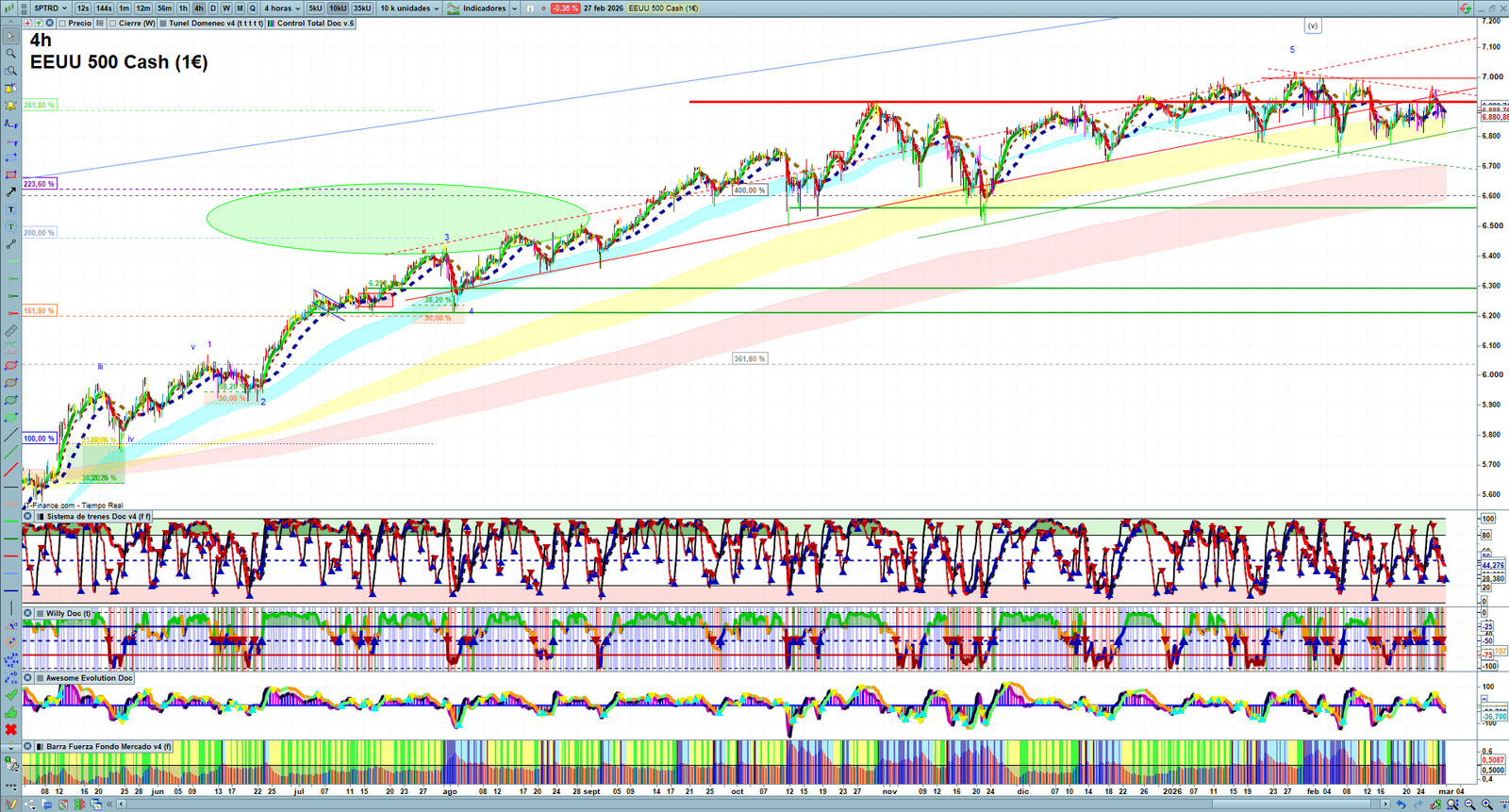The image size is (1509, 812).
Task: Activate the magnifier zoom tool
Action: pyautogui.click(x=10, y=53)
